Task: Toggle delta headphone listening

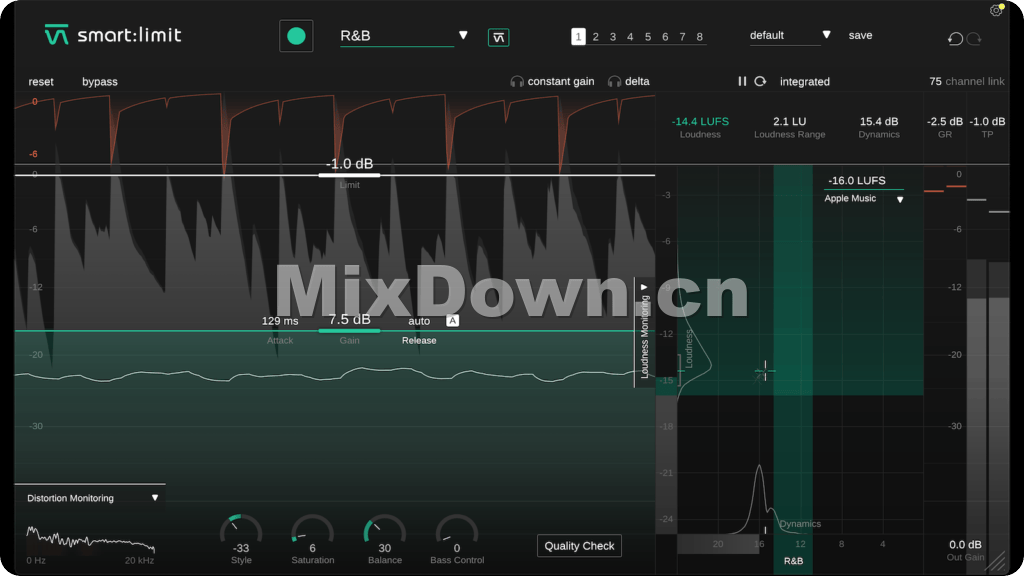Action: point(628,81)
